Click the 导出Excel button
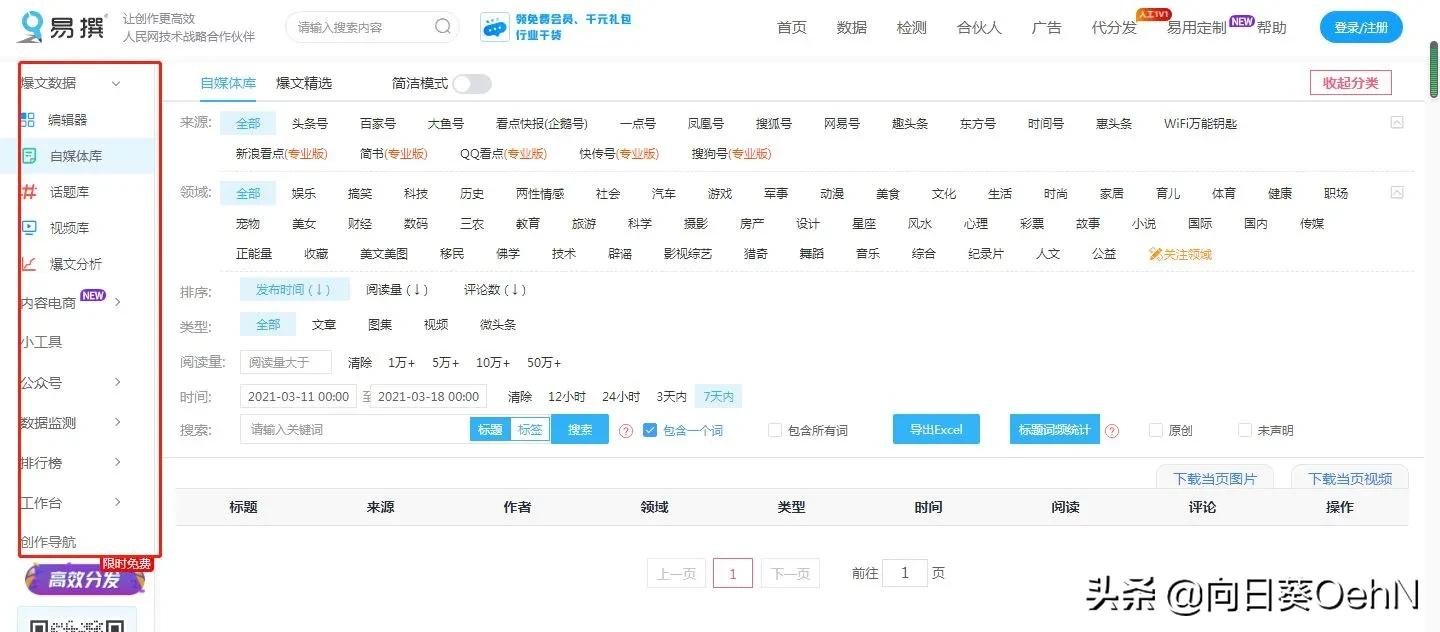Screen dimensions: 1440x632 [936, 429]
